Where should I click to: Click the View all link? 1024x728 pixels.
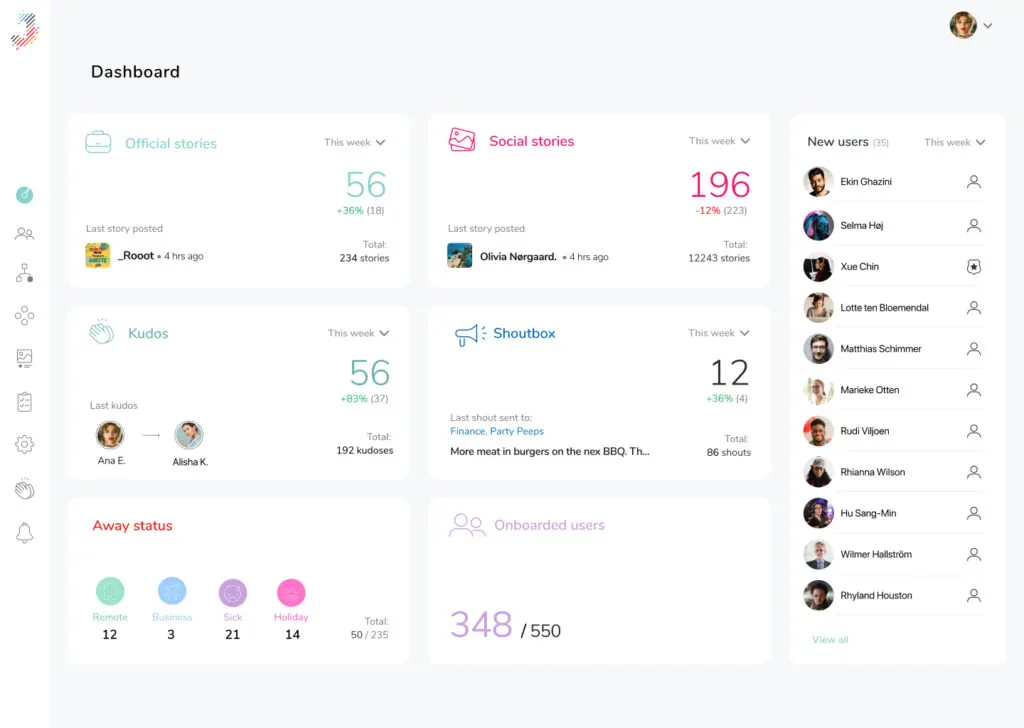click(x=830, y=640)
